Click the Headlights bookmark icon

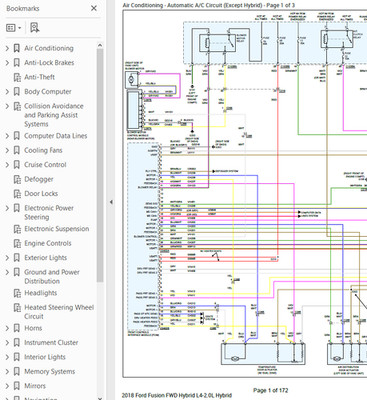(x=17, y=293)
